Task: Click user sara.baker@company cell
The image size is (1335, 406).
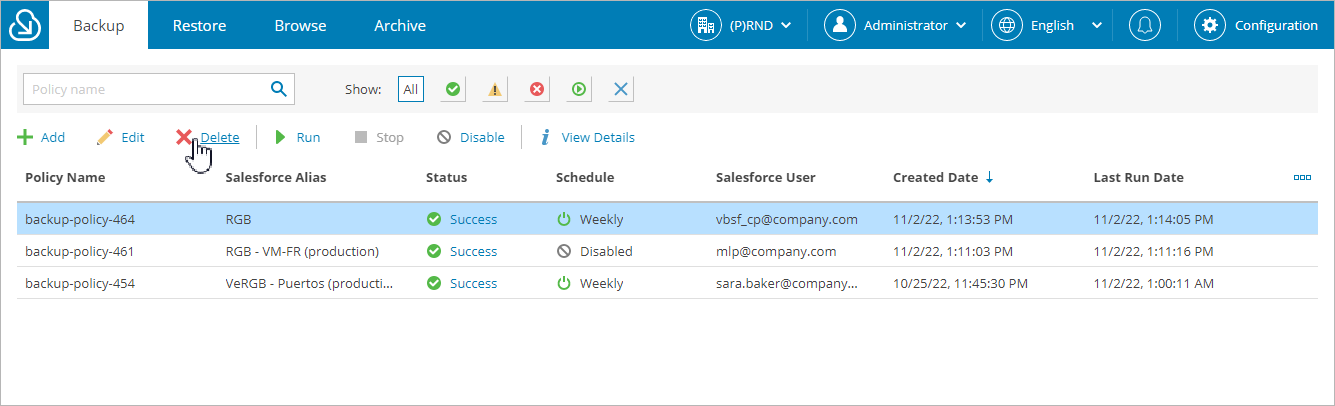Action: click(787, 283)
